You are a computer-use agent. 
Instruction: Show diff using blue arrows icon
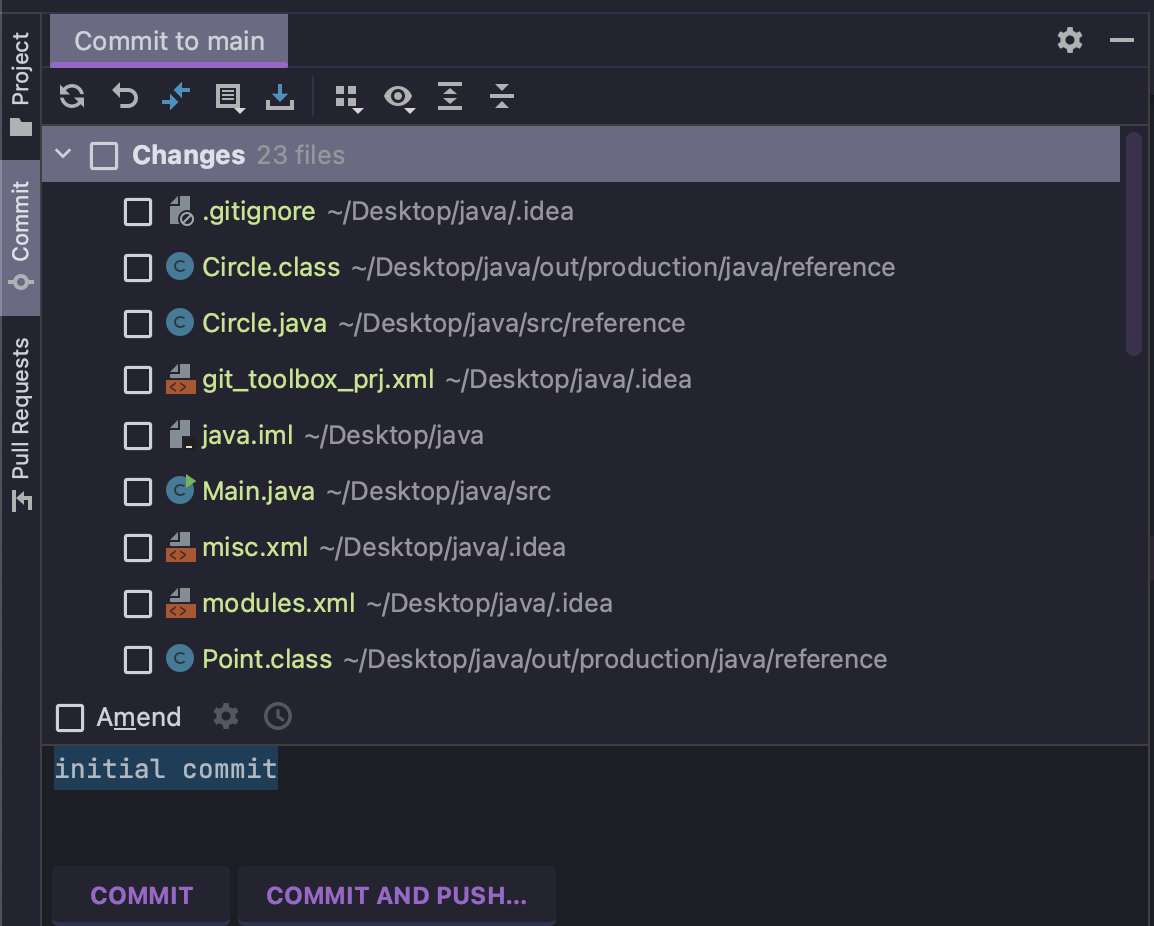tap(176, 96)
